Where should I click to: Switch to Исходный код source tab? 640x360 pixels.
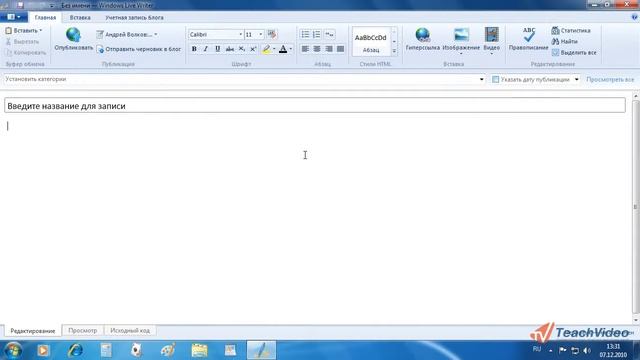click(x=130, y=331)
